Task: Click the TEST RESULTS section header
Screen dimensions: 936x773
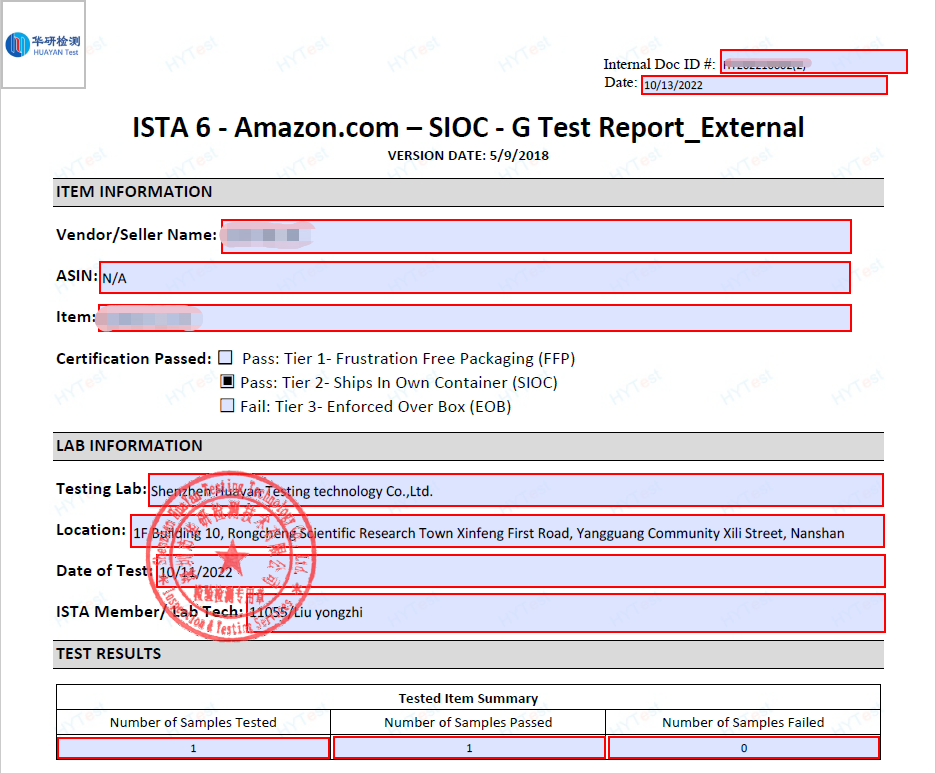Action: (108, 654)
